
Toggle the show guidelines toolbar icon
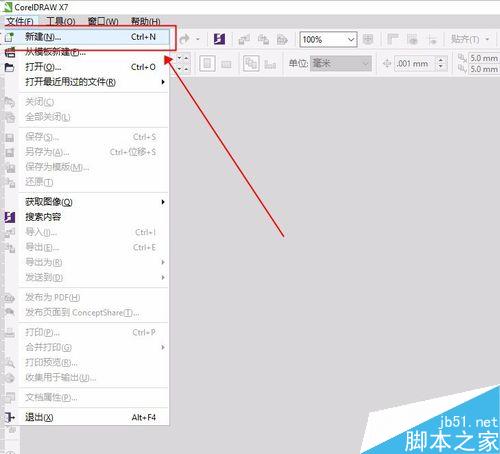point(432,40)
